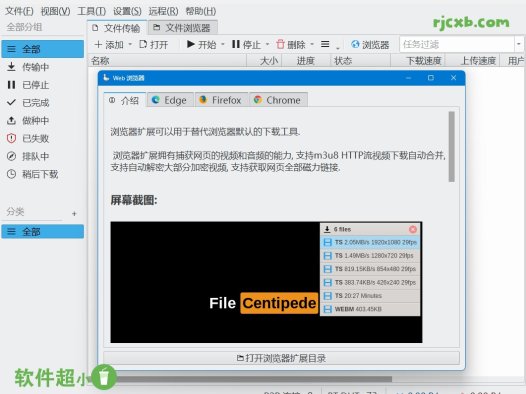The width and height of the screenshot is (526, 394).
Task: Select 全部 in the task filter sidebar
Action: [x=43, y=49]
